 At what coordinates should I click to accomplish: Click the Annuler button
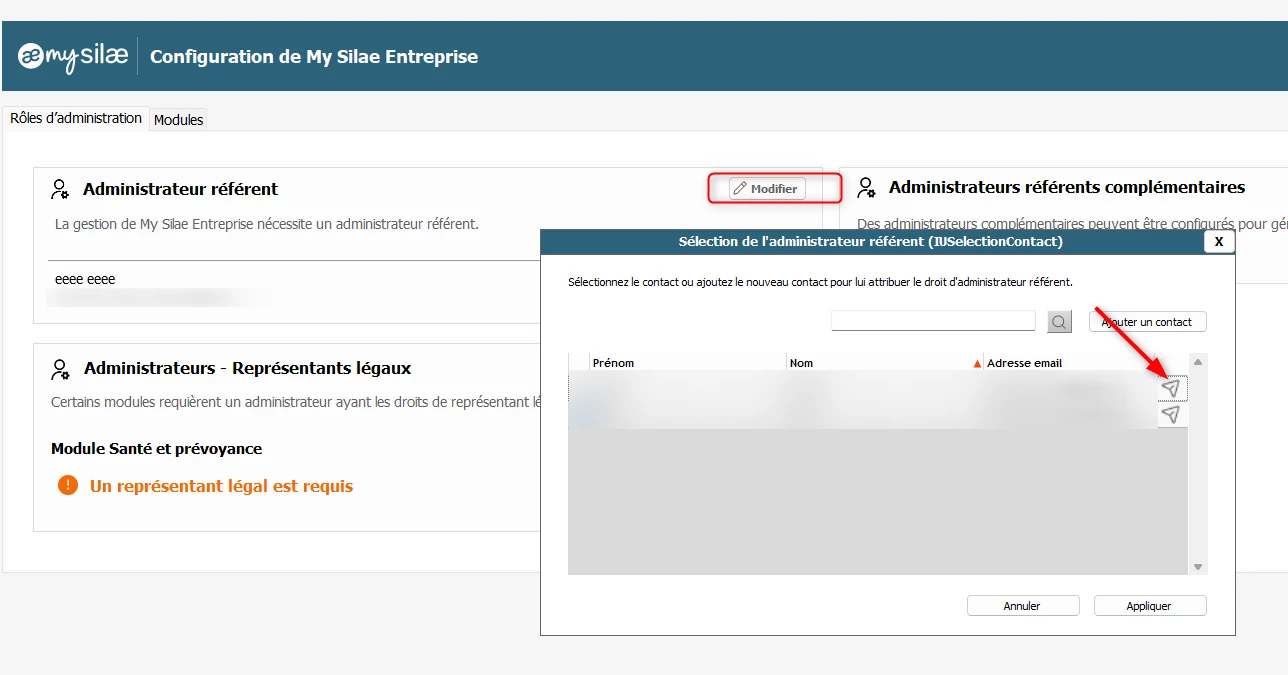coord(1023,606)
